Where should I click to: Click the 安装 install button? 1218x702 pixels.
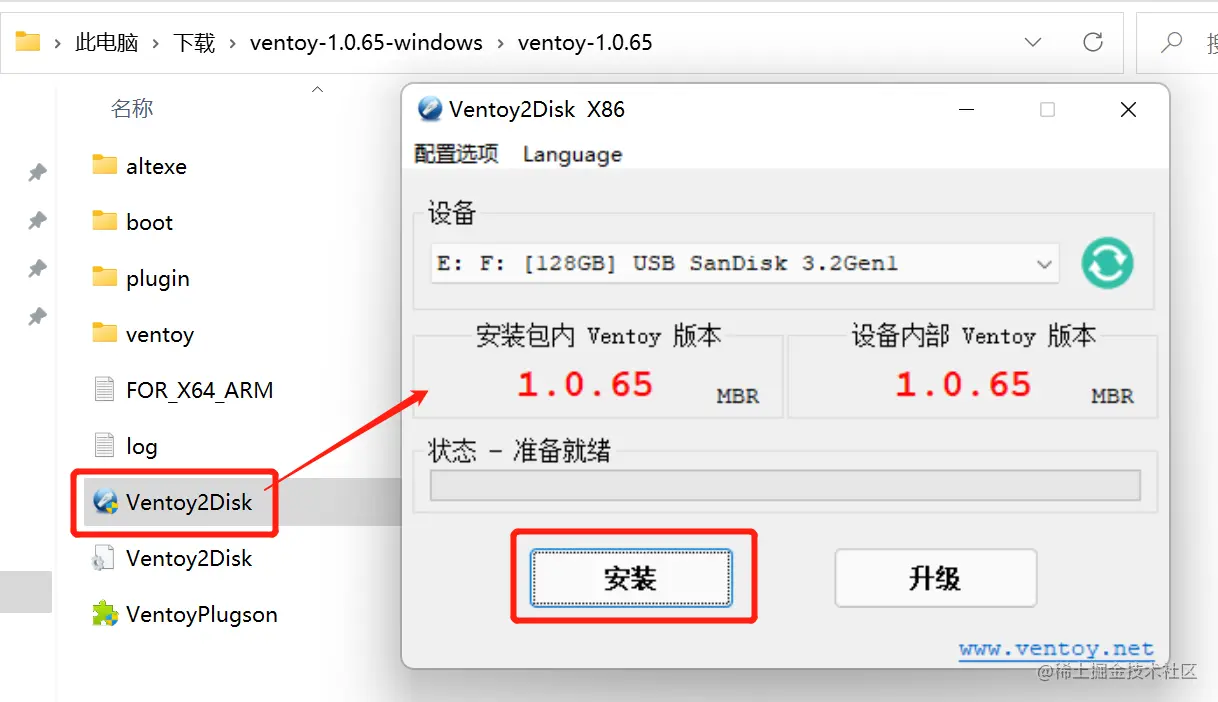631,578
